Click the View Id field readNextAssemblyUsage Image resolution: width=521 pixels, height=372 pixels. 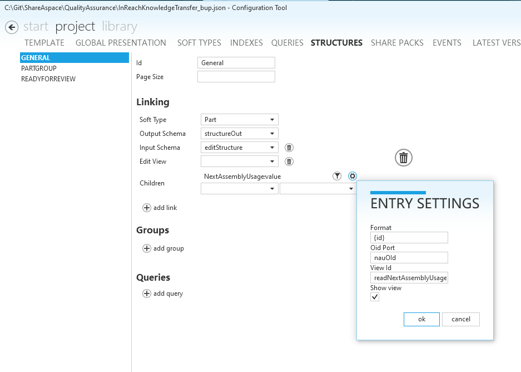pyautogui.click(x=409, y=278)
